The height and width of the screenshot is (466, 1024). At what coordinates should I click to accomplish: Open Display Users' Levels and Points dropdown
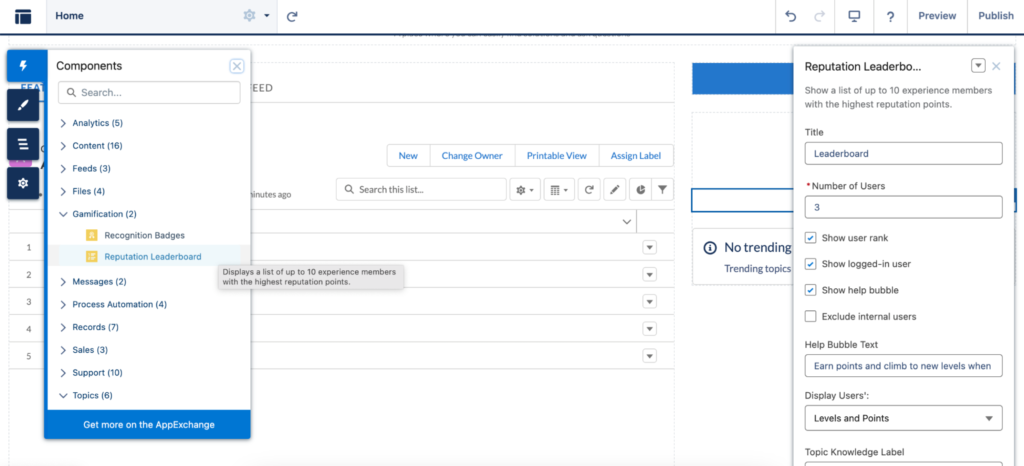[x=904, y=418]
